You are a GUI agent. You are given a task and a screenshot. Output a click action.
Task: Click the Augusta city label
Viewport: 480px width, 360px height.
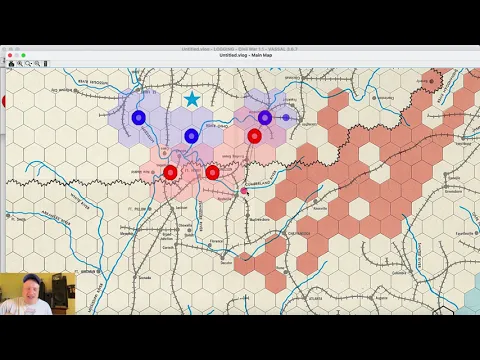click(x=382, y=298)
